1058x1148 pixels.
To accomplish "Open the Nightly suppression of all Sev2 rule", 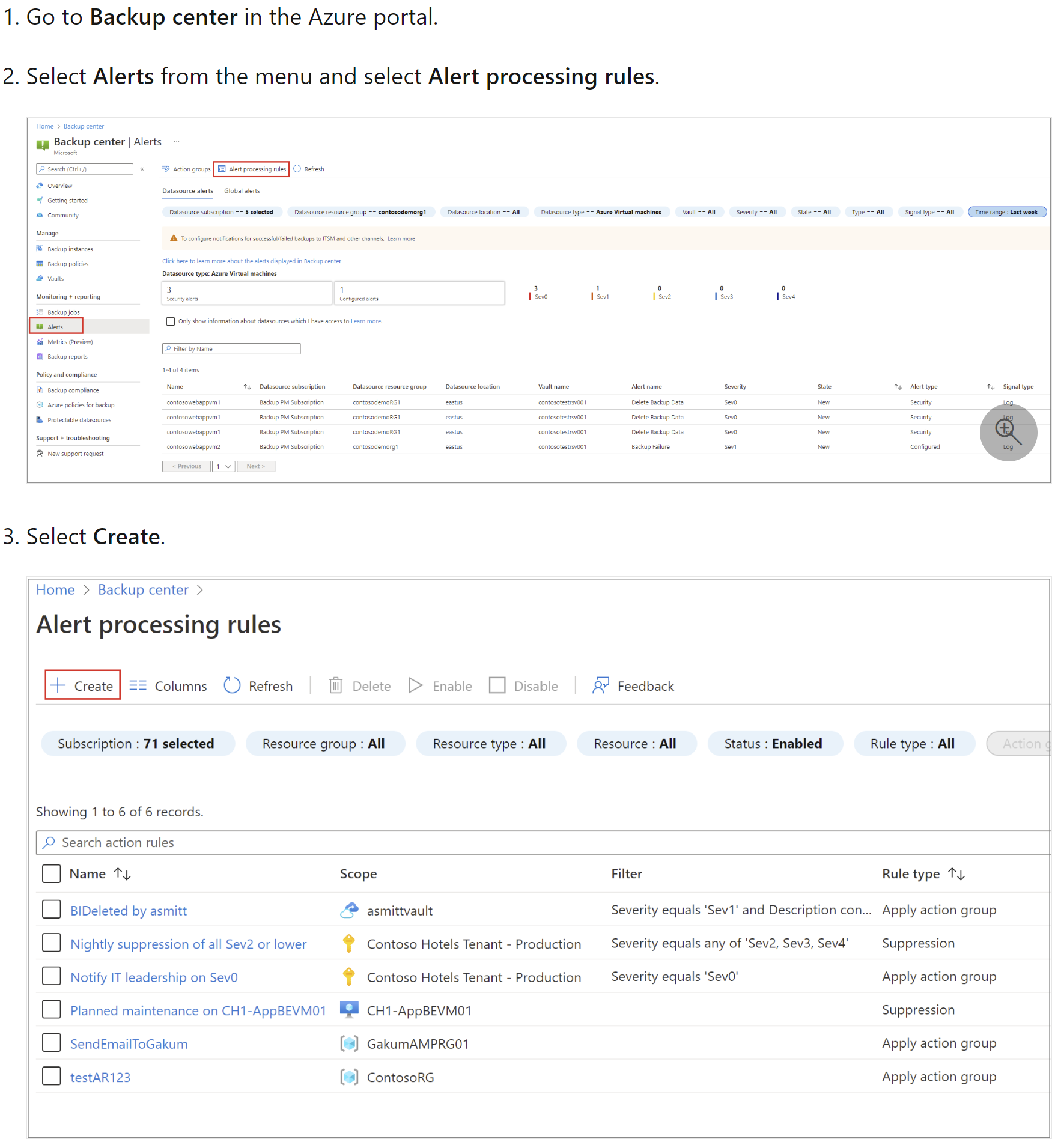I will (188, 944).
